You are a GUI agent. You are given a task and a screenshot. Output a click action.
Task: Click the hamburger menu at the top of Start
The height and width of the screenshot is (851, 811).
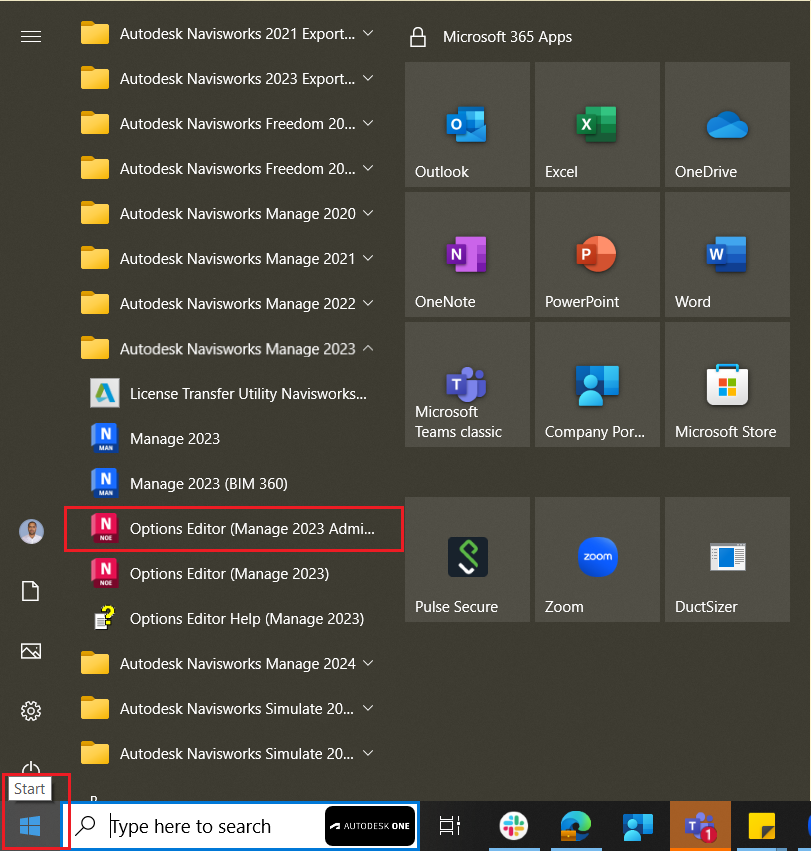pos(31,36)
